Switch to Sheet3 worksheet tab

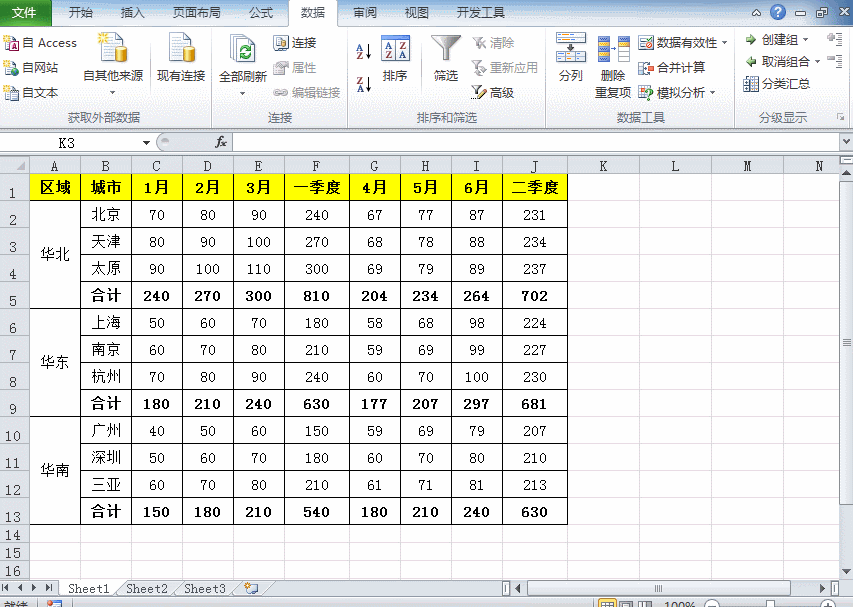(205, 589)
